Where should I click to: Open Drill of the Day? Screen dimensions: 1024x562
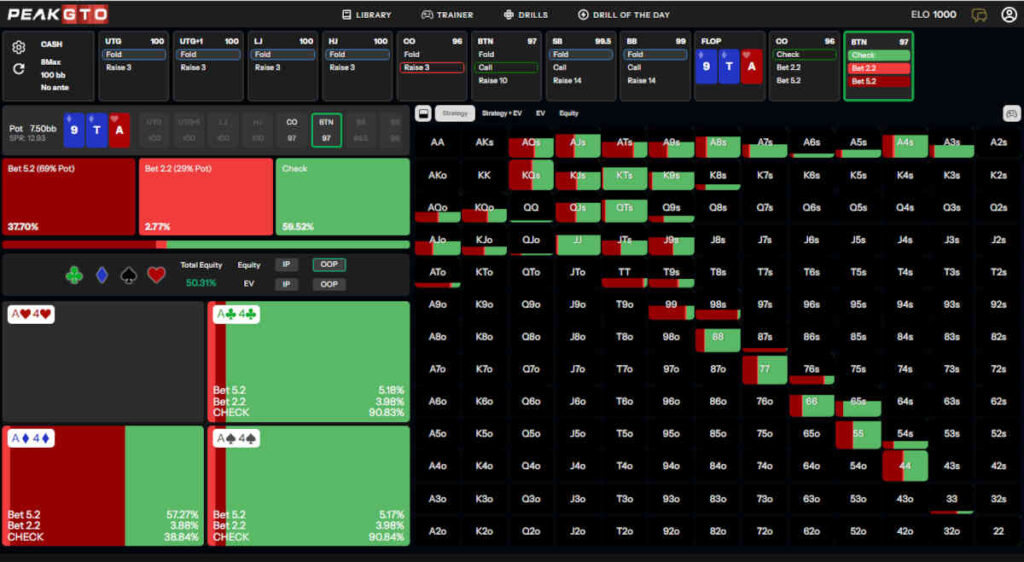tap(623, 15)
